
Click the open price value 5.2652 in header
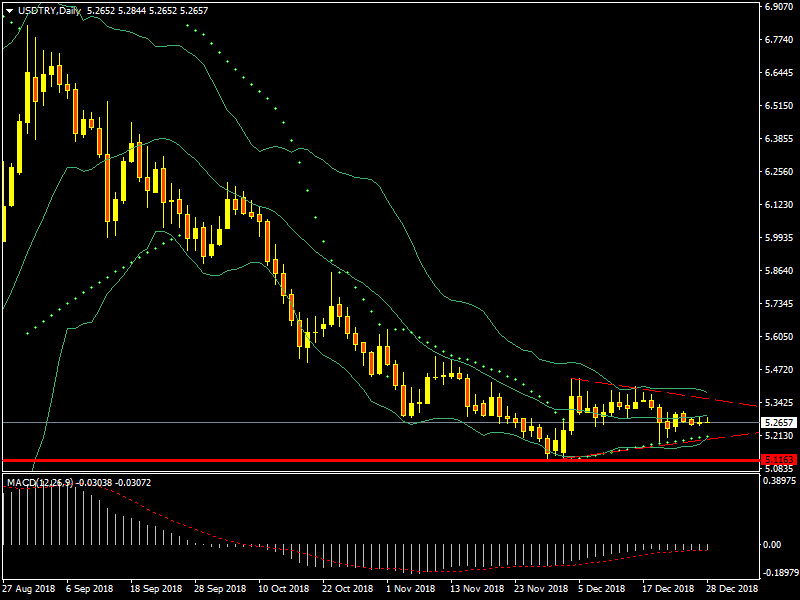coord(100,11)
